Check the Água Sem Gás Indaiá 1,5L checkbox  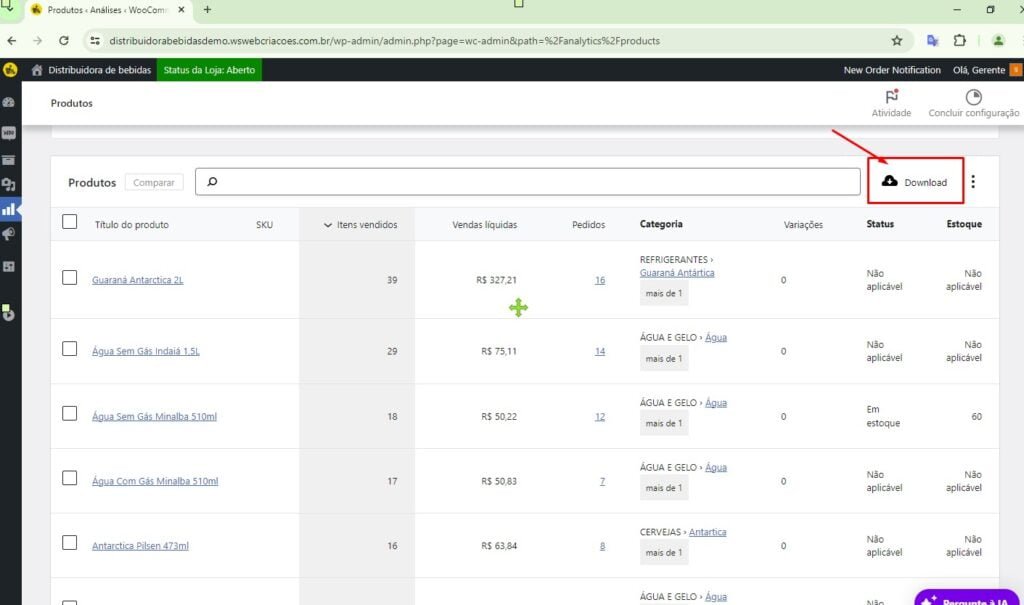pyautogui.click(x=69, y=349)
